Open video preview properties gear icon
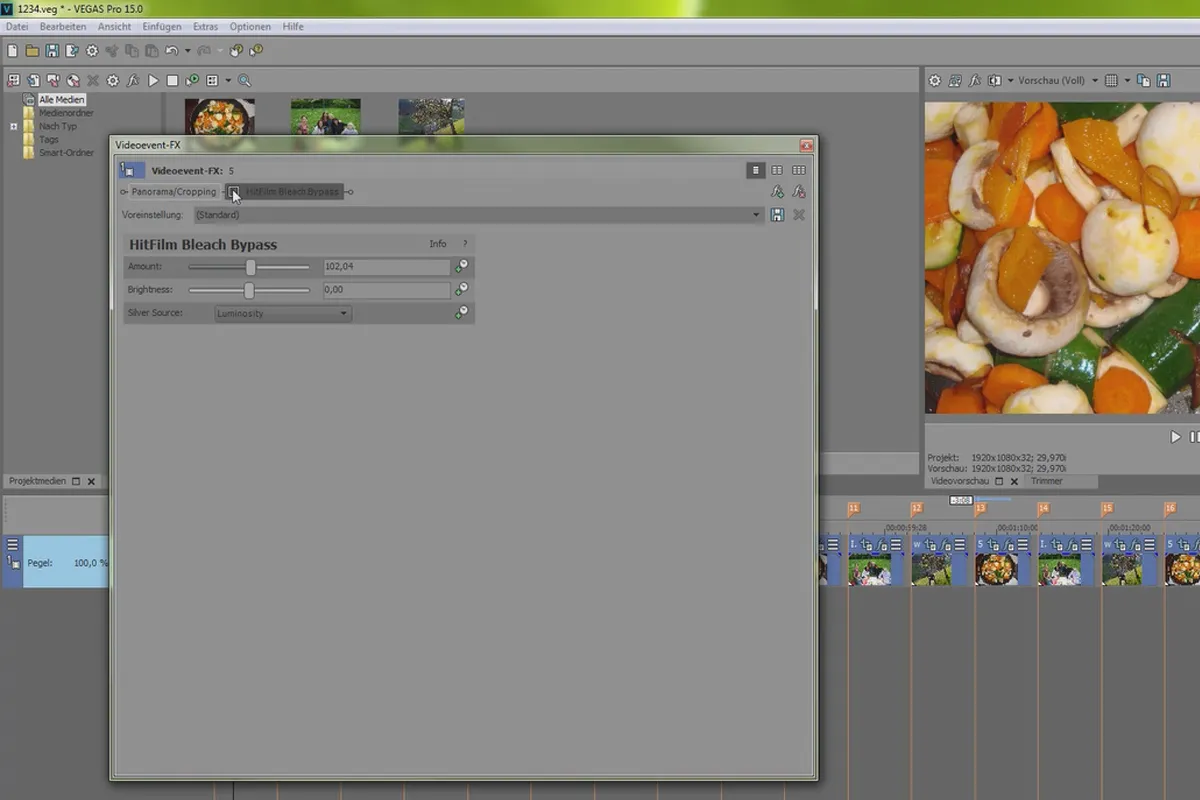The width and height of the screenshot is (1200, 800). click(x=935, y=80)
